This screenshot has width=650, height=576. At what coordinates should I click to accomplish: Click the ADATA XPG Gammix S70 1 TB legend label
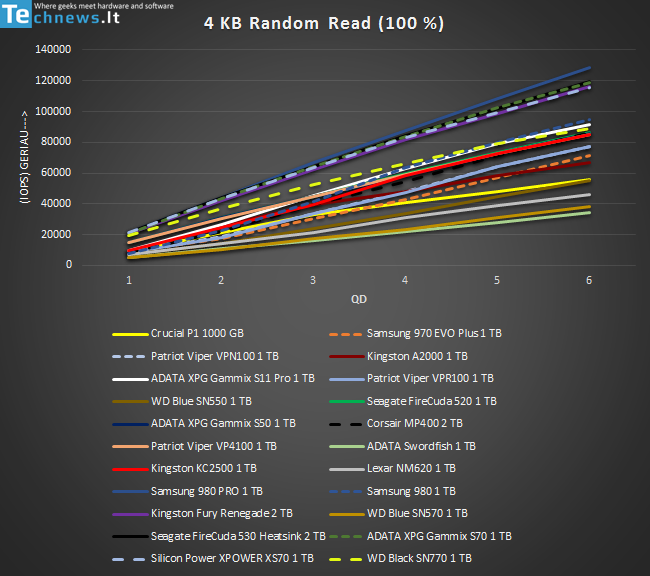439,537
